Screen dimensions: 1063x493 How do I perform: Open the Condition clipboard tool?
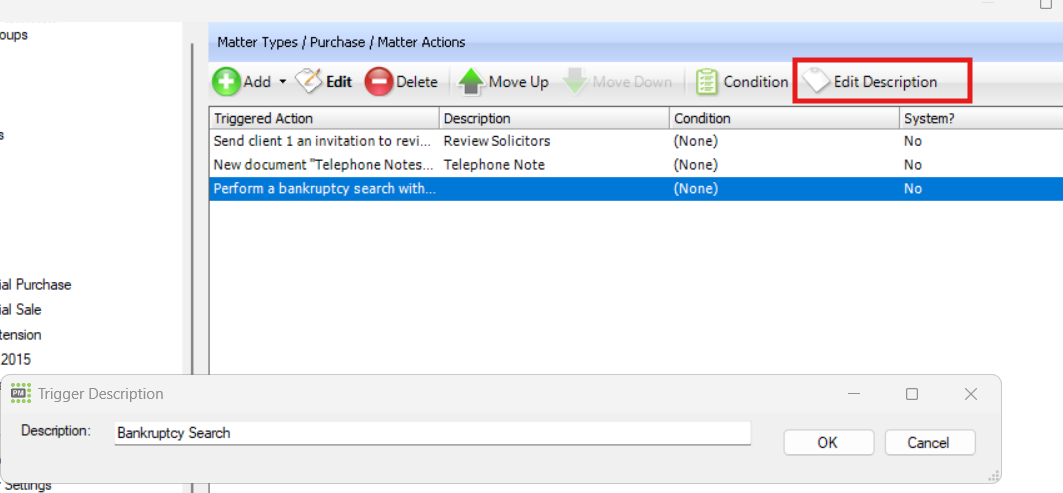tap(742, 82)
